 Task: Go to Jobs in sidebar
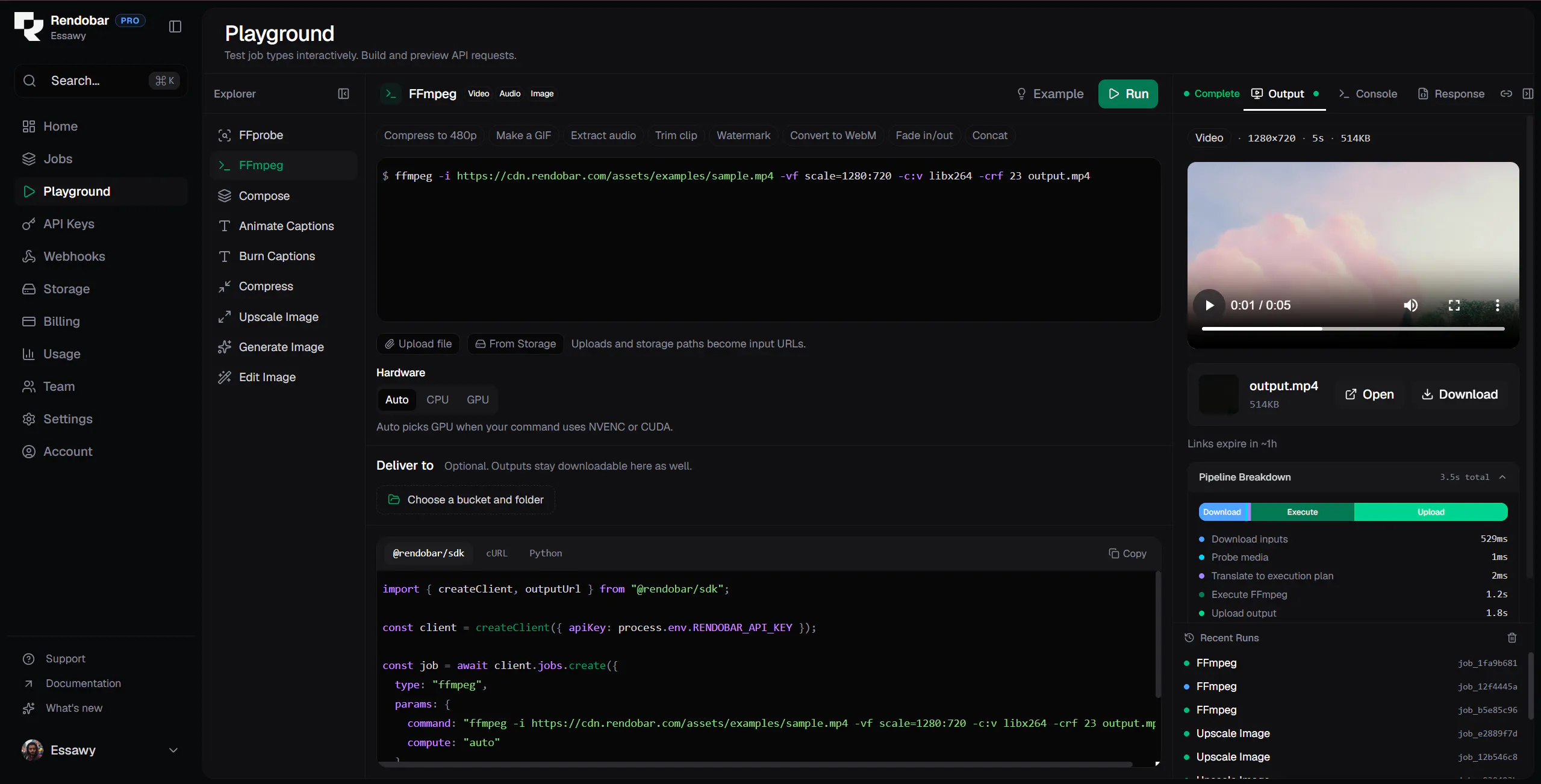(x=101, y=159)
